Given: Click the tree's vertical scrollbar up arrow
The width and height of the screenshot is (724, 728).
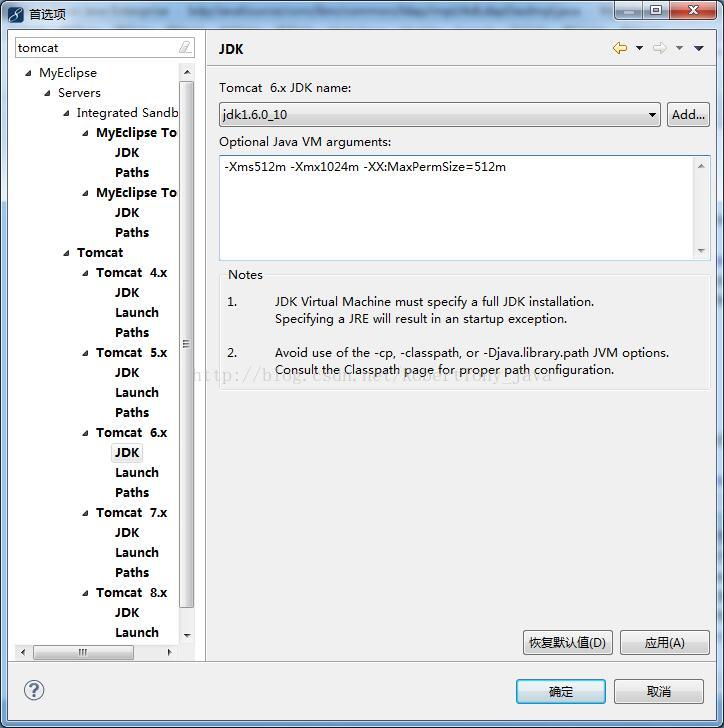Looking at the screenshot, I should [x=187, y=72].
